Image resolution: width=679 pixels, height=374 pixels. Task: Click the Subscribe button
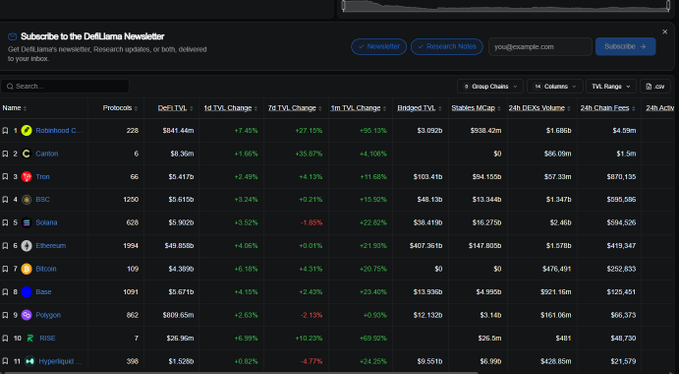pos(625,46)
